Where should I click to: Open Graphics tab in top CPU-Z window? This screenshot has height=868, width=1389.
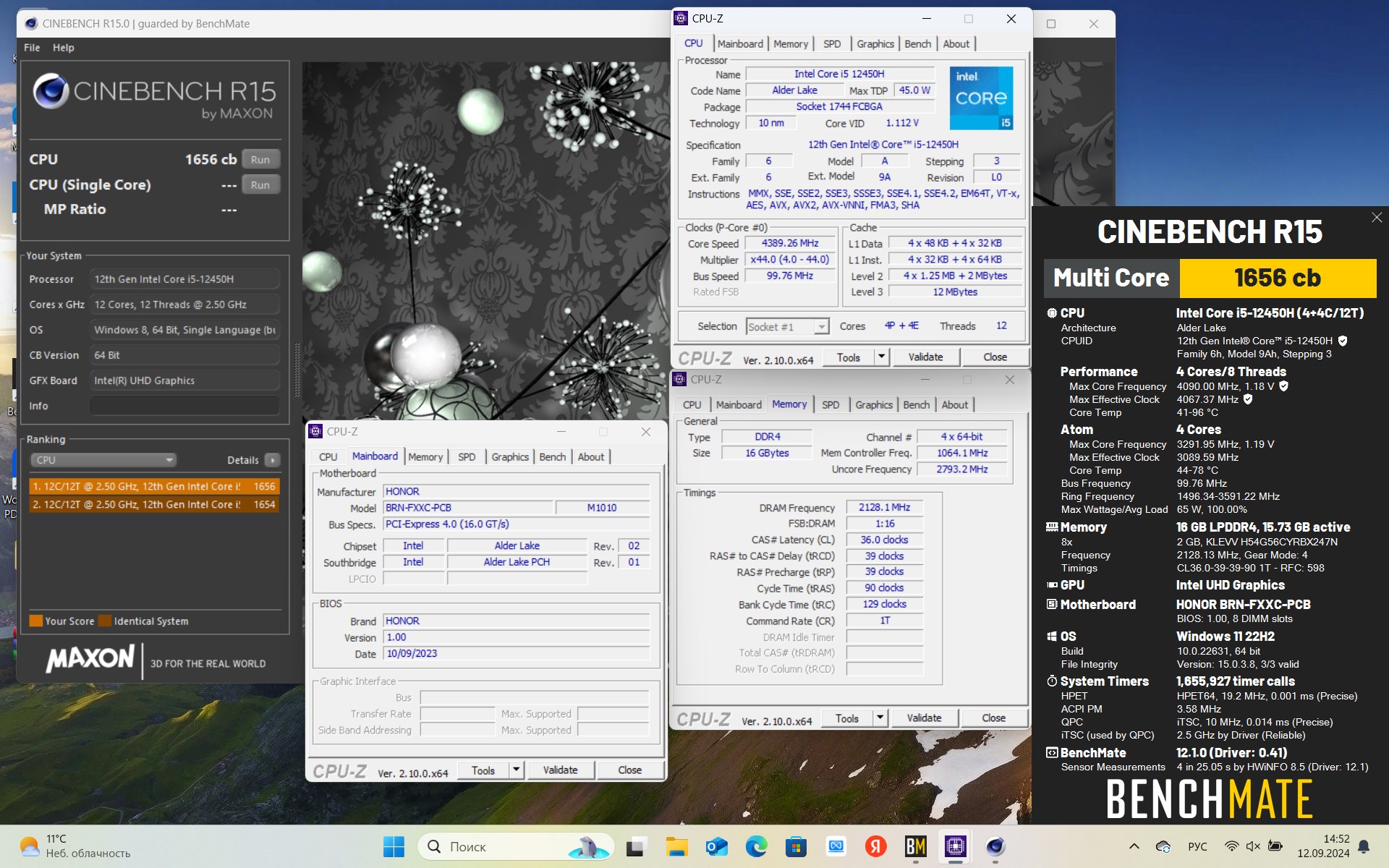pyautogui.click(x=875, y=43)
